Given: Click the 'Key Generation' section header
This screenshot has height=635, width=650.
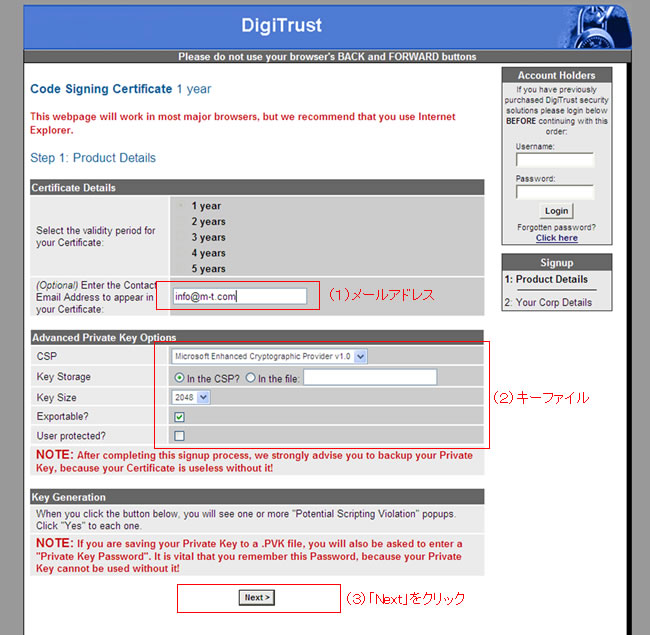Looking at the screenshot, I should pos(257,497).
